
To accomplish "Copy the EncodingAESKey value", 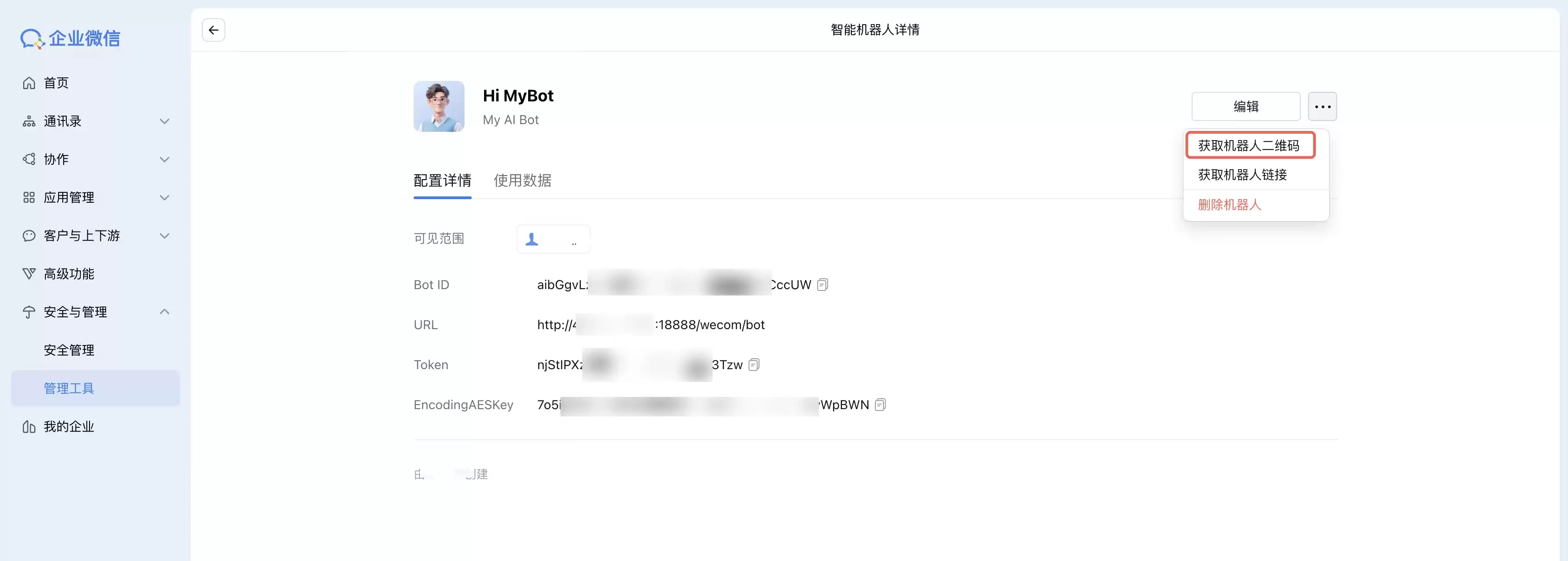I will tap(880, 404).
